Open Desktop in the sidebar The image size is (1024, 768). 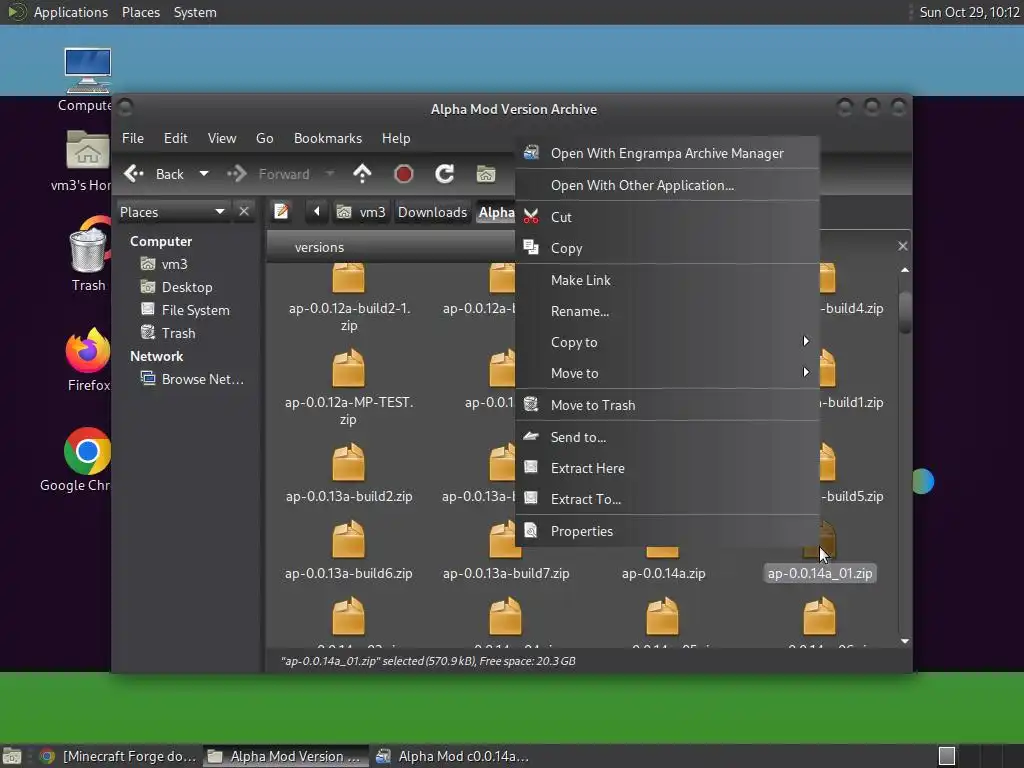(x=187, y=287)
